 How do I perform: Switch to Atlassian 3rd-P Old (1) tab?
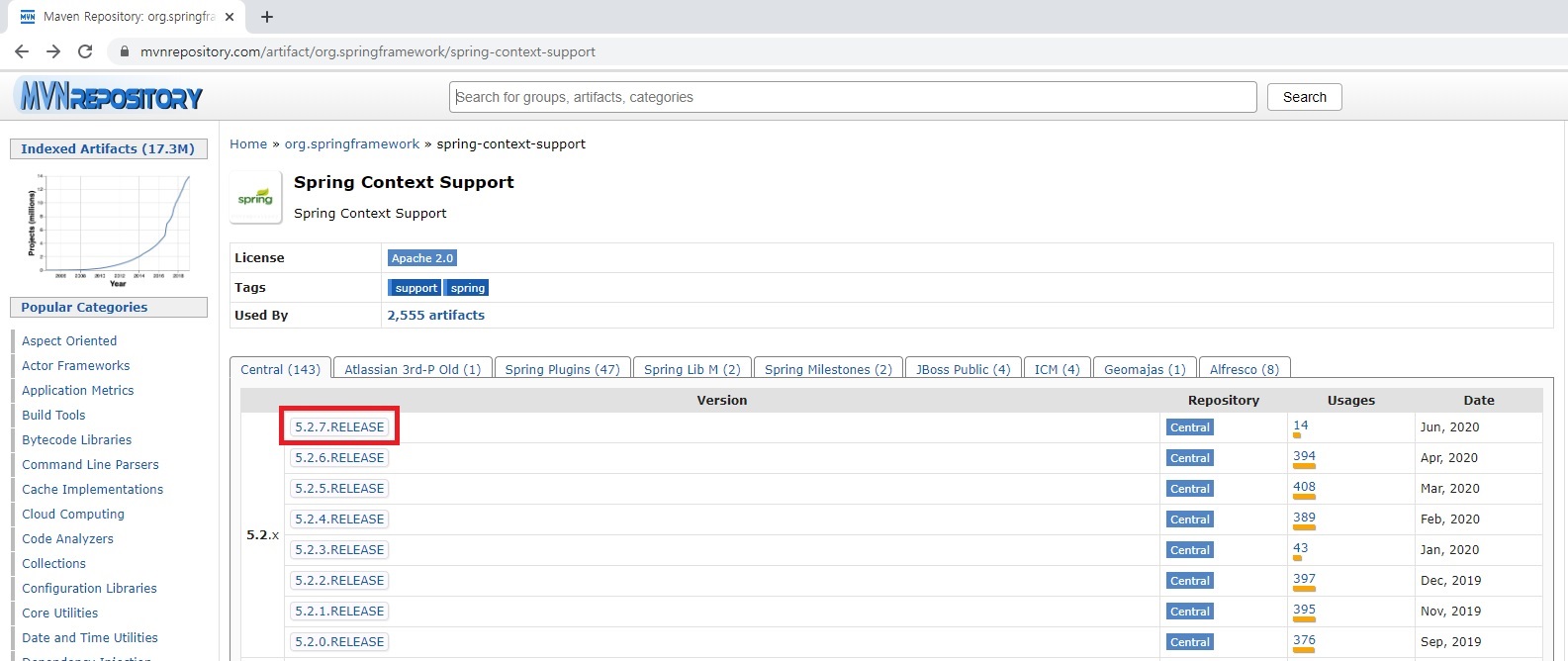click(413, 369)
